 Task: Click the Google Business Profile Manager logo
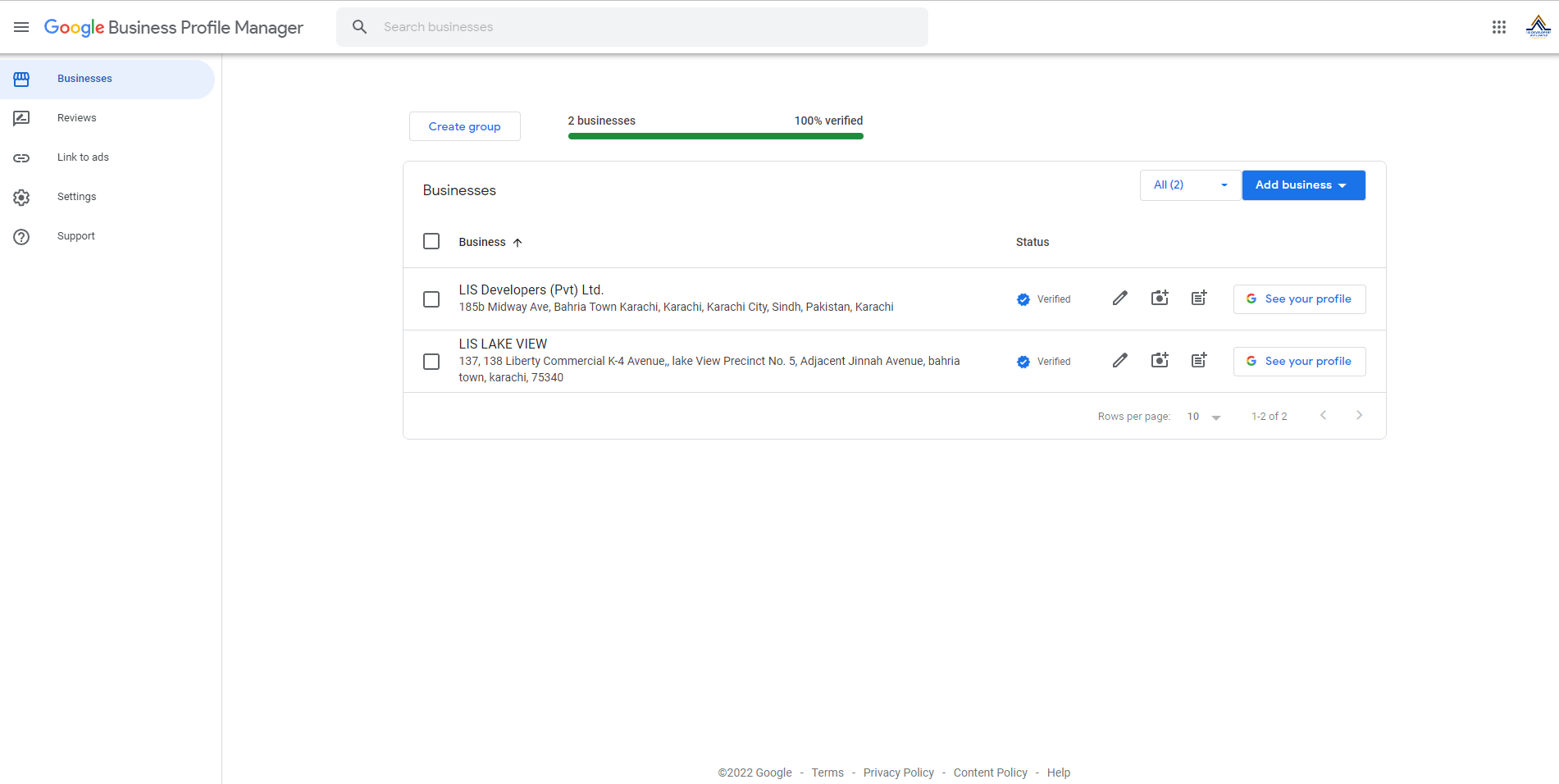click(x=174, y=27)
